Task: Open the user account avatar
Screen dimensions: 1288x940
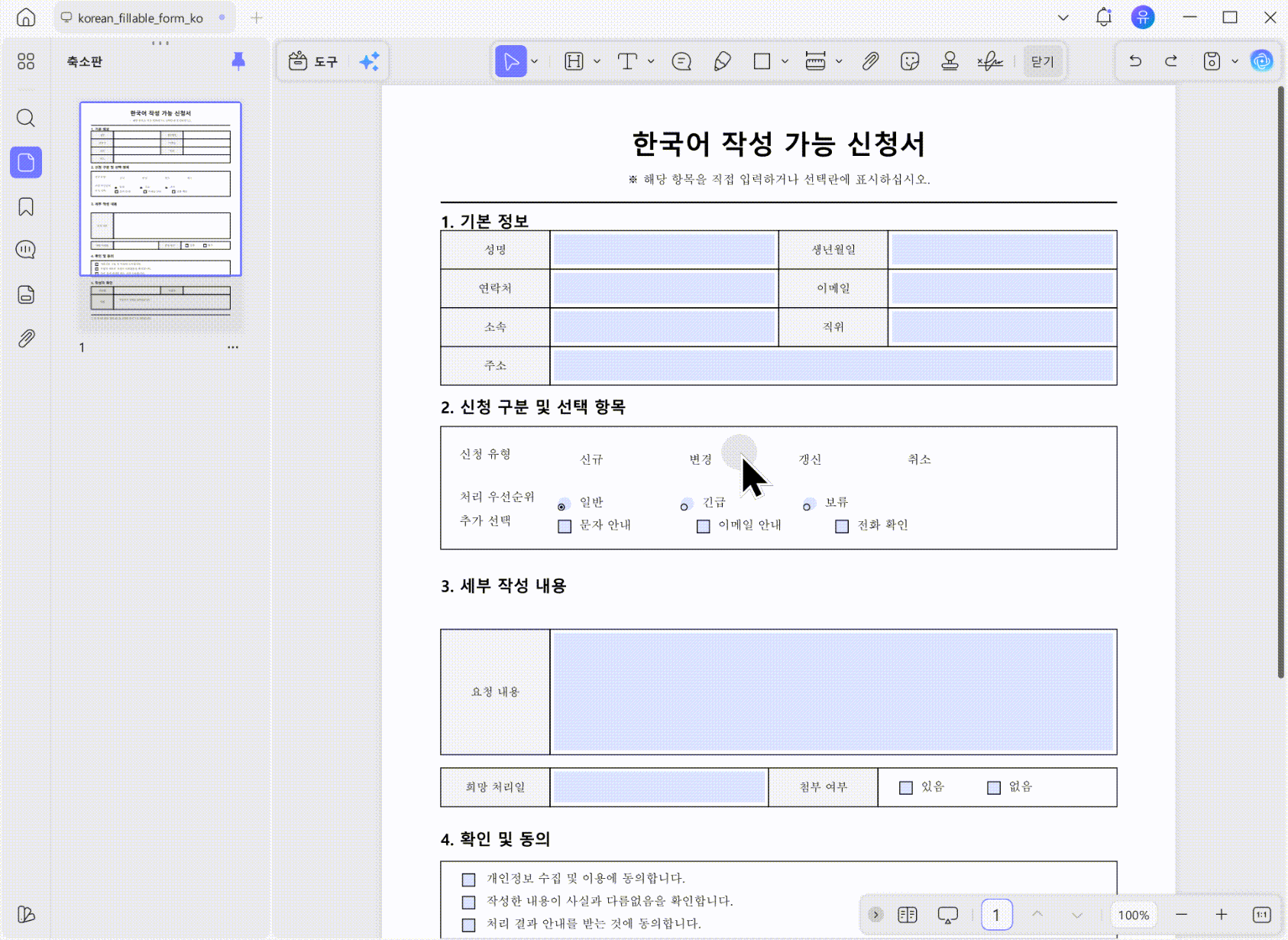Action: pyautogui.click(x=1143, y=17)
